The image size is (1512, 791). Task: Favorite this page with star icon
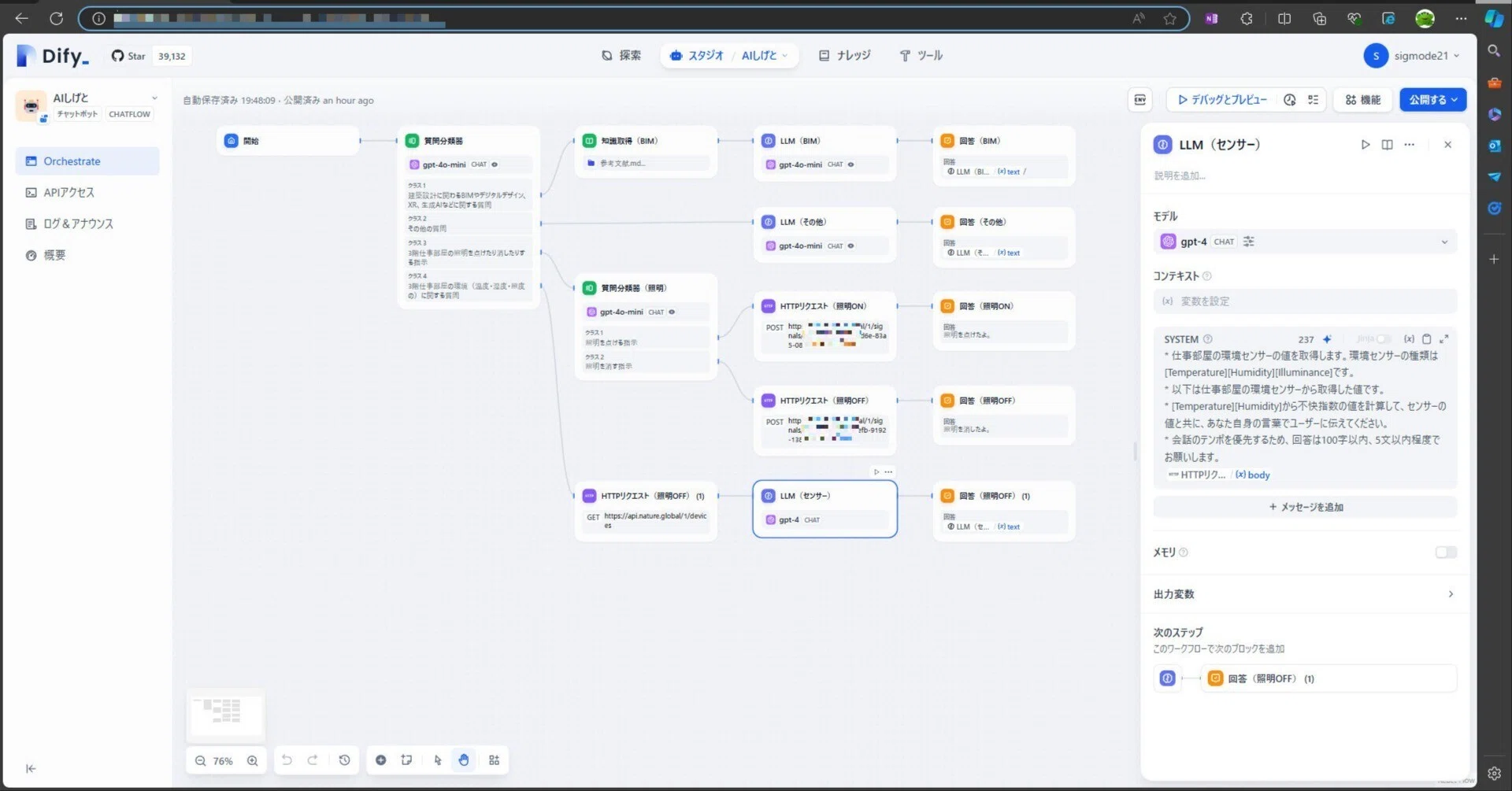point(1169,18)
